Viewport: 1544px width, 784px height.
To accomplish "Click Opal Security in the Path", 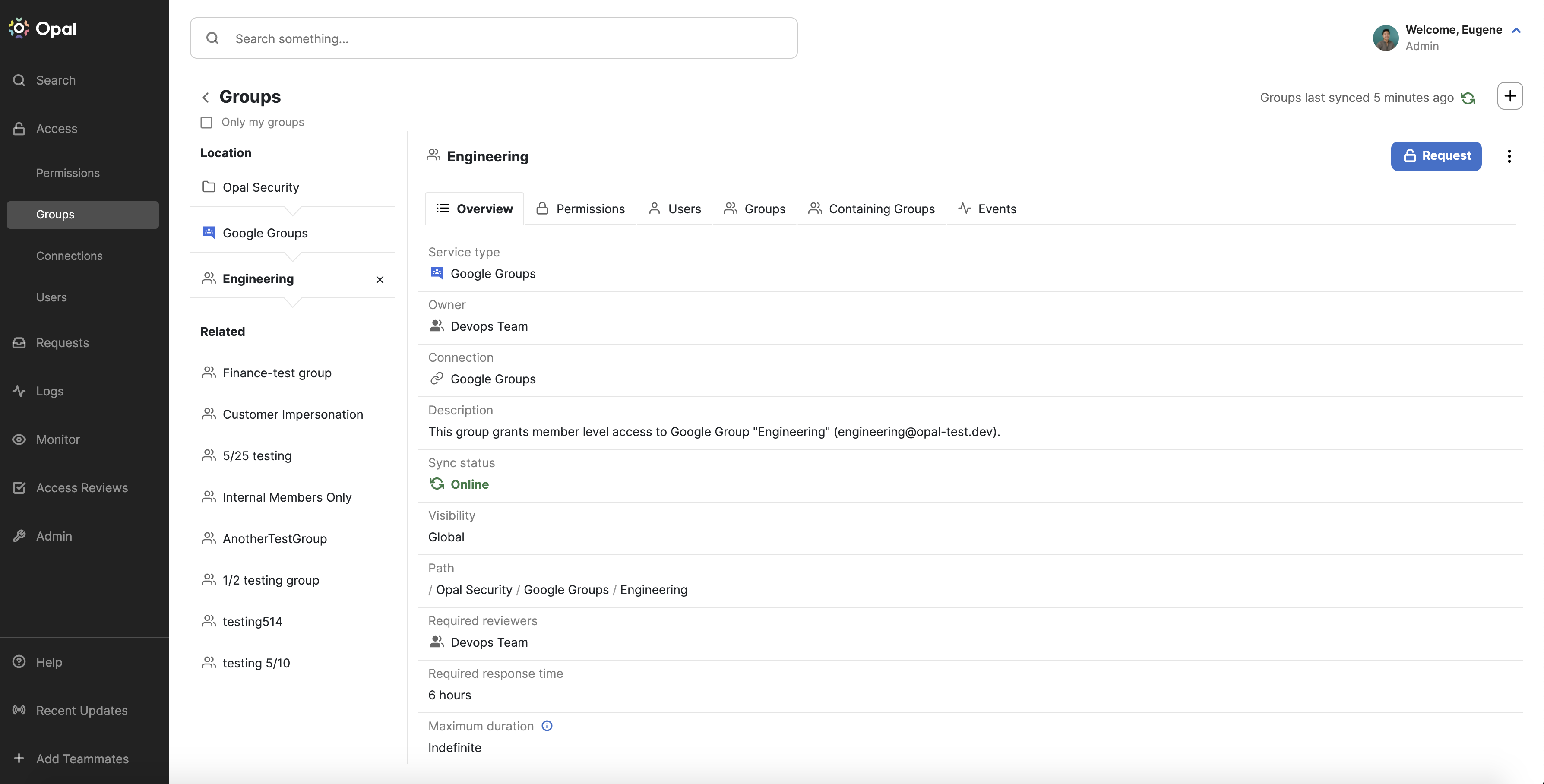I will point(474,590).
